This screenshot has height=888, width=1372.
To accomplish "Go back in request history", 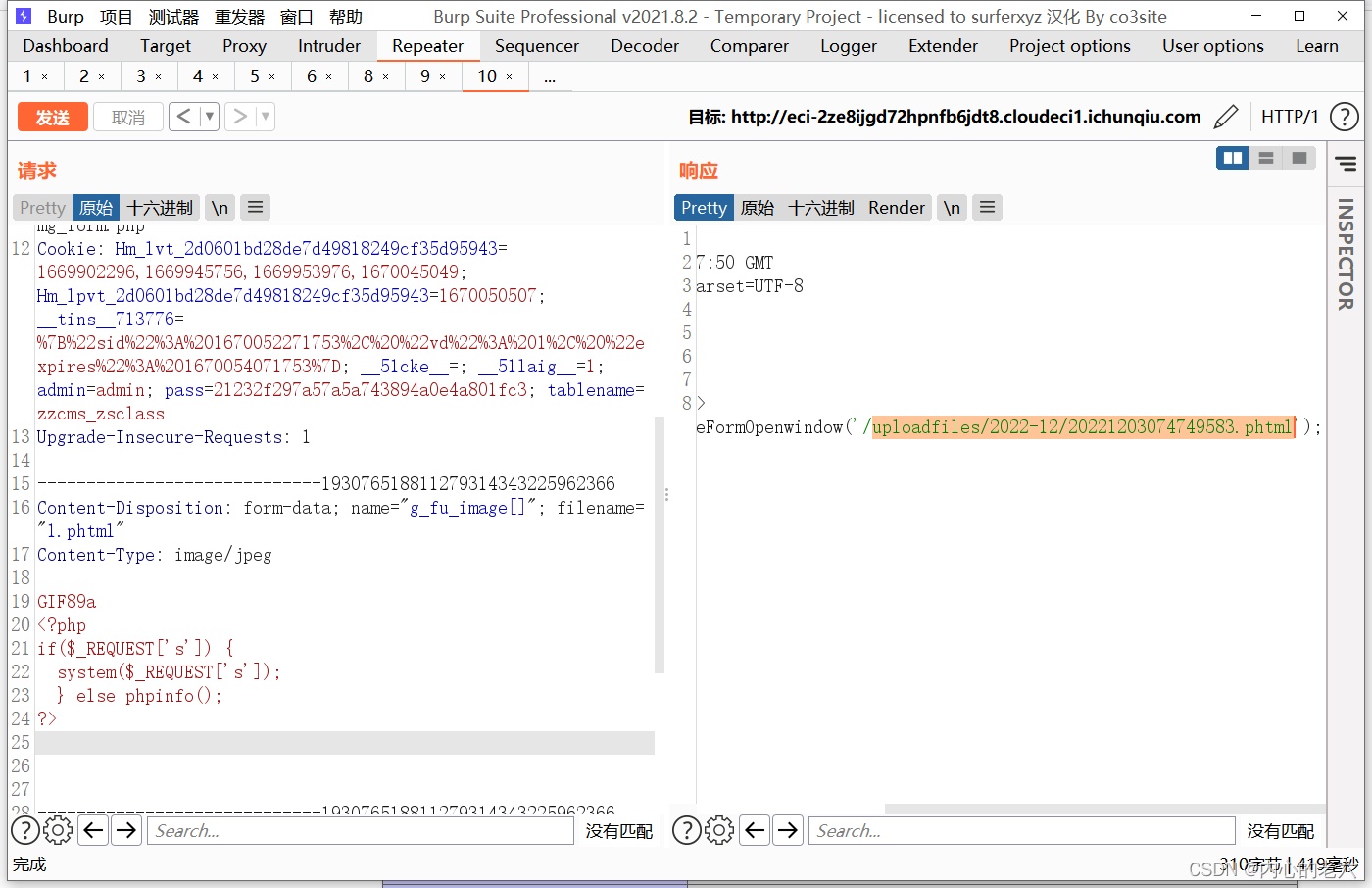I will coord(184,117).
